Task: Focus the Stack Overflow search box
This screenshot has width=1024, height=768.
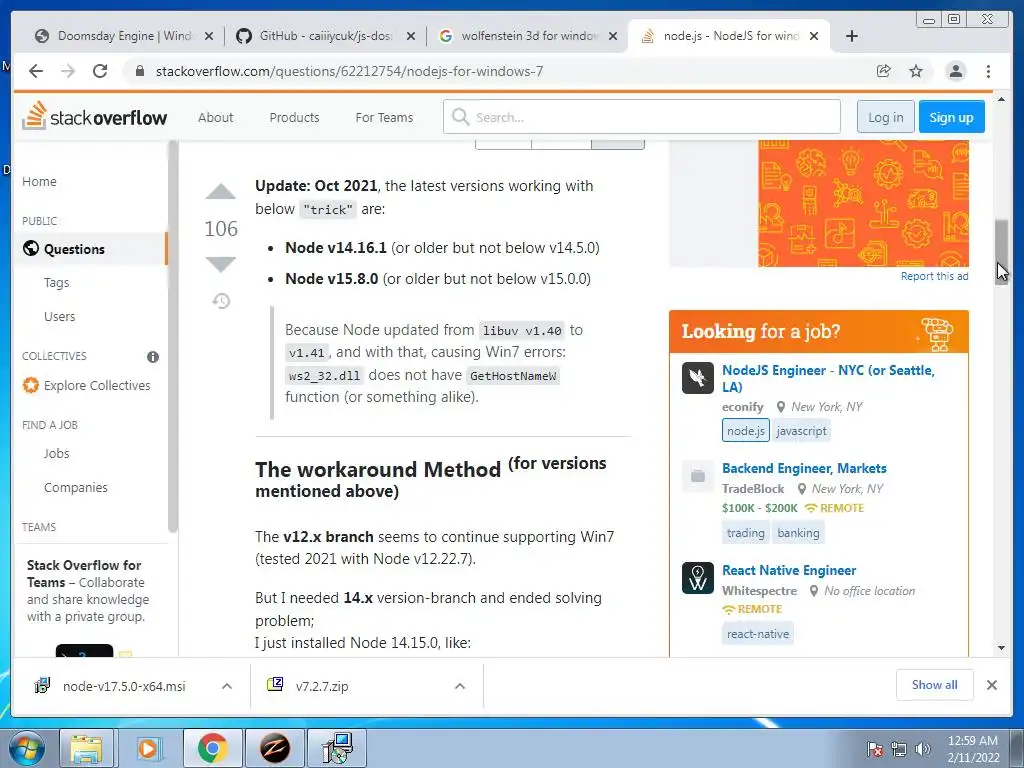Action: click(641, 117)
